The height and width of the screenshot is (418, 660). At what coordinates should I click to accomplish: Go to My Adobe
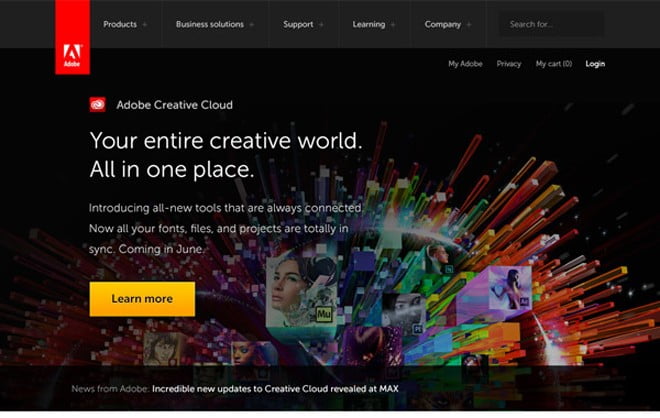(465, 64)
